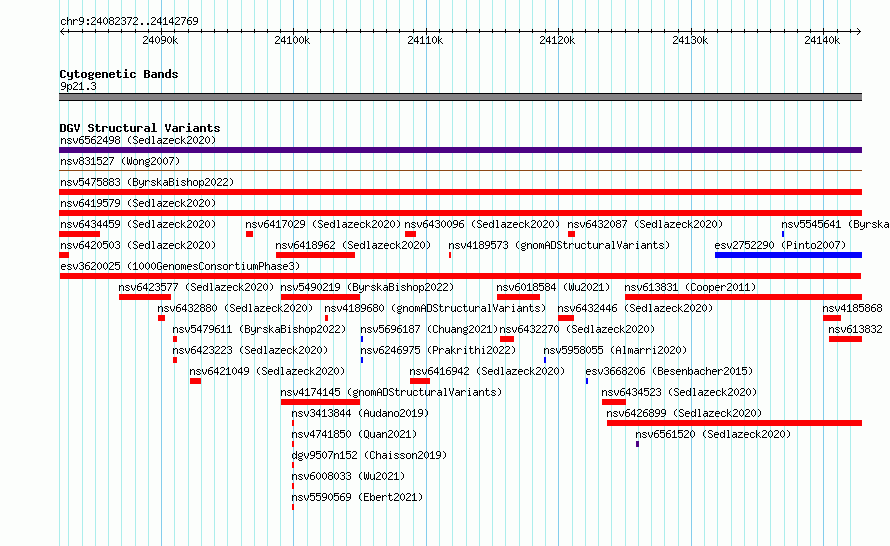Click the 24140k ruler position label

point(822,40)
